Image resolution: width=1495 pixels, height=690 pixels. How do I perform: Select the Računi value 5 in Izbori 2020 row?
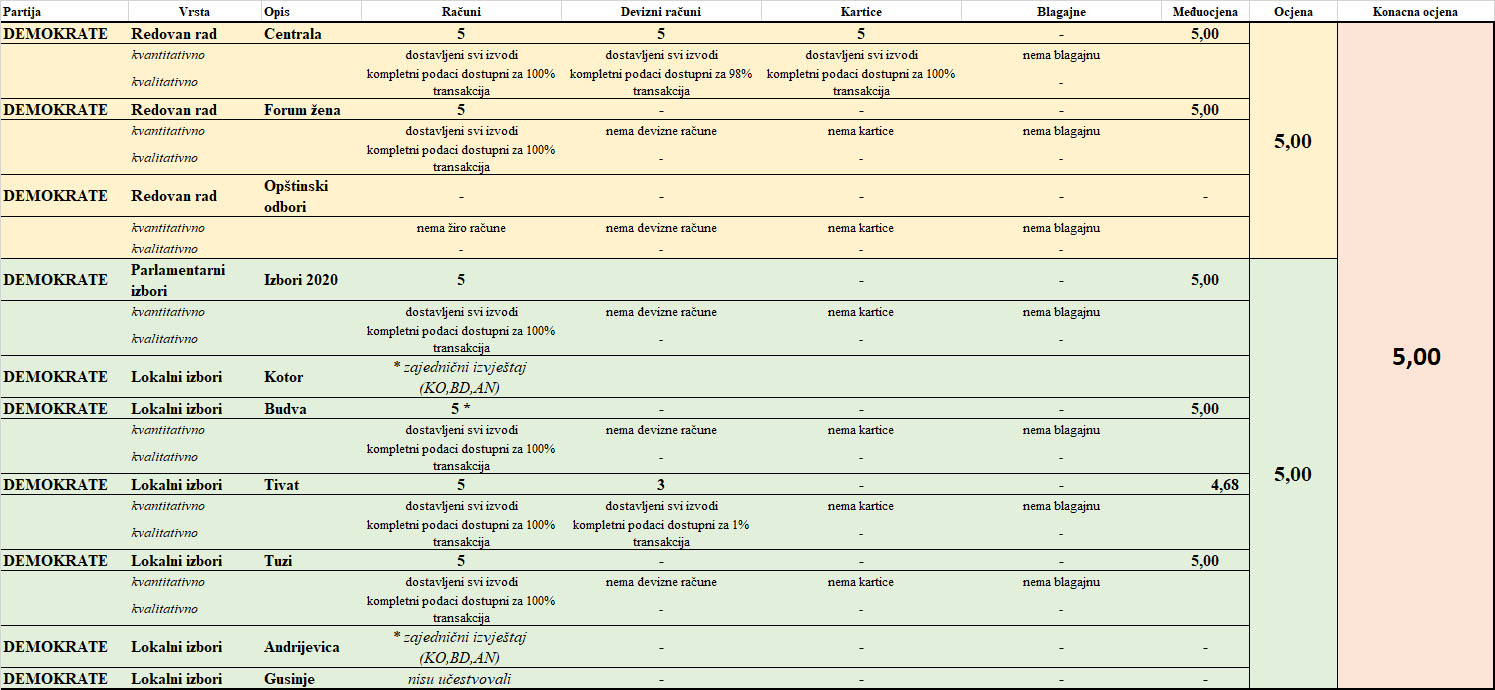[x=461, y=280]
